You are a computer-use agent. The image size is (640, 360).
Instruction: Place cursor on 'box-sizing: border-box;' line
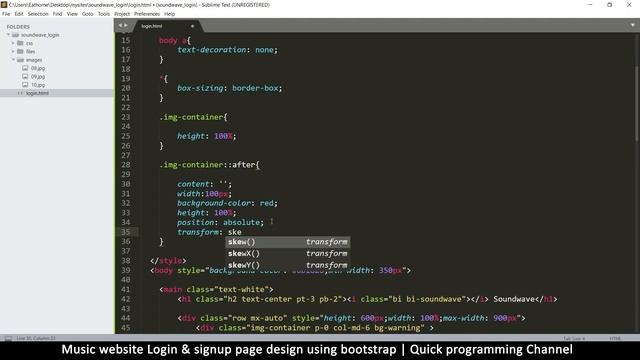pos(229,88)
